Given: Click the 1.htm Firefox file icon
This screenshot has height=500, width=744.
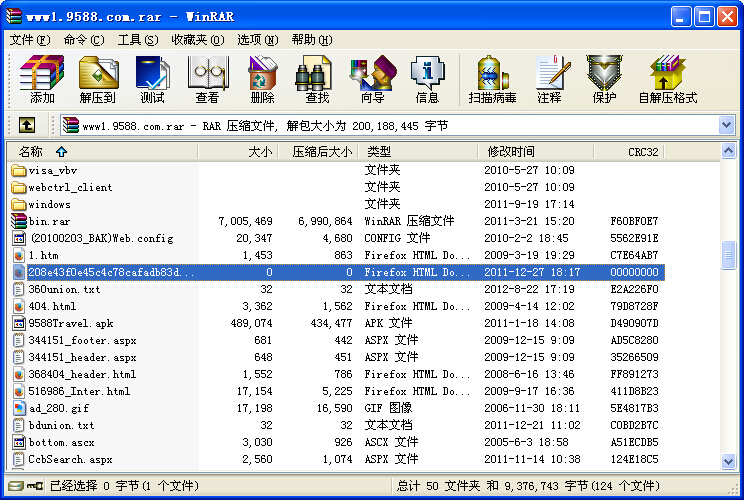Looking at the screenshot, I should pyautogui.click(x=19, y=255).
